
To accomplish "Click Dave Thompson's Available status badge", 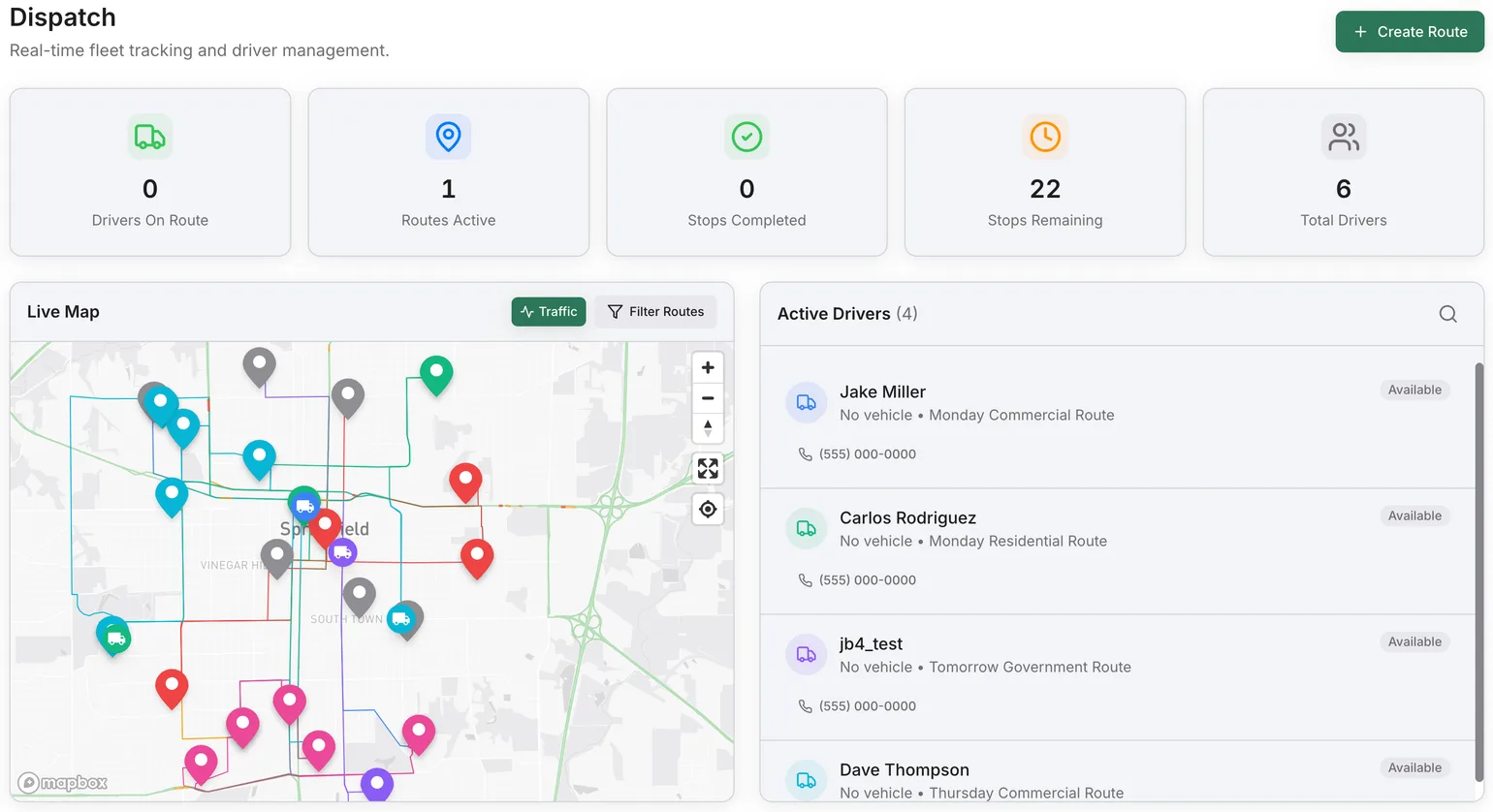I will tap(1414, 768).
